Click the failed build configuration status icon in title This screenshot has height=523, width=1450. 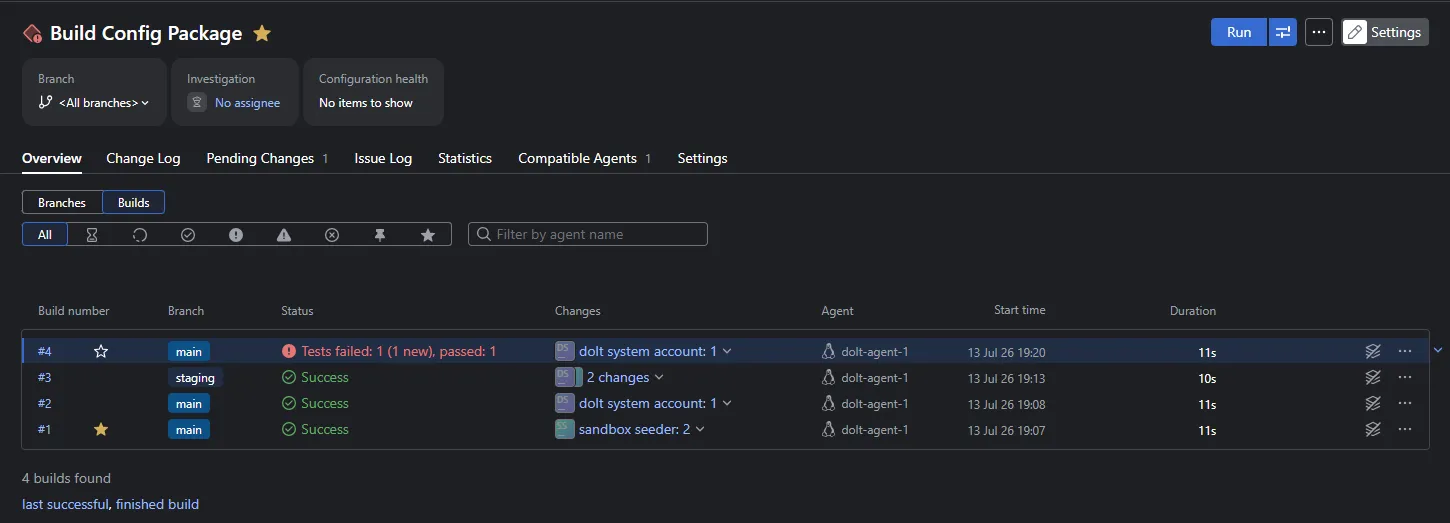click(x=32, y=34)
